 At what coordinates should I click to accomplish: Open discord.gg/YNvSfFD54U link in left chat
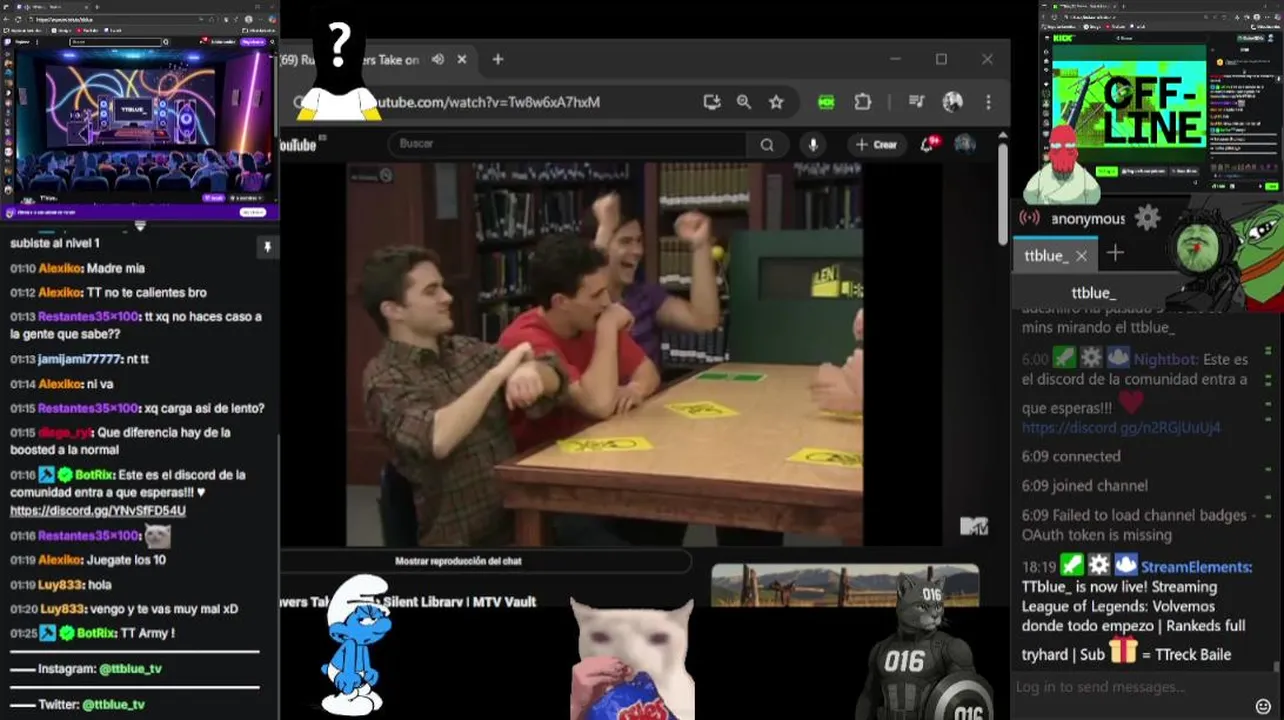(98, 511)
